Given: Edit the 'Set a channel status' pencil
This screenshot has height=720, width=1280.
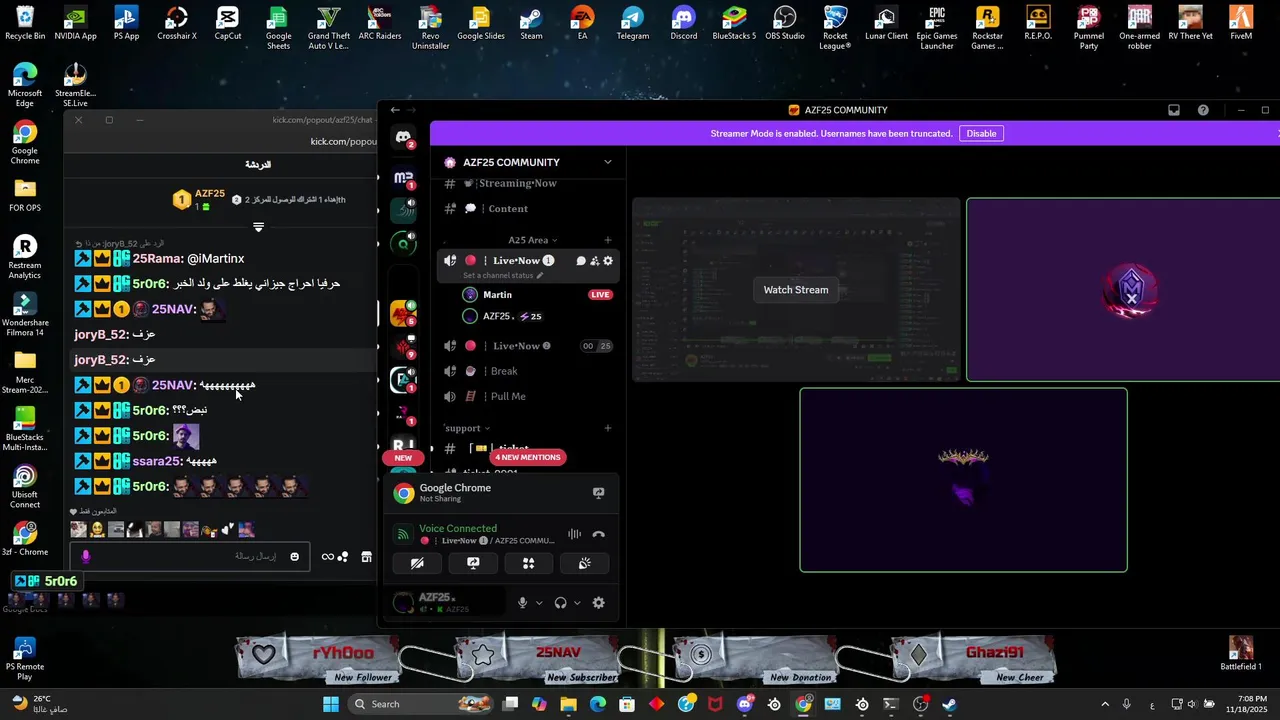Looking at the screenshot, I should [540, 276].
